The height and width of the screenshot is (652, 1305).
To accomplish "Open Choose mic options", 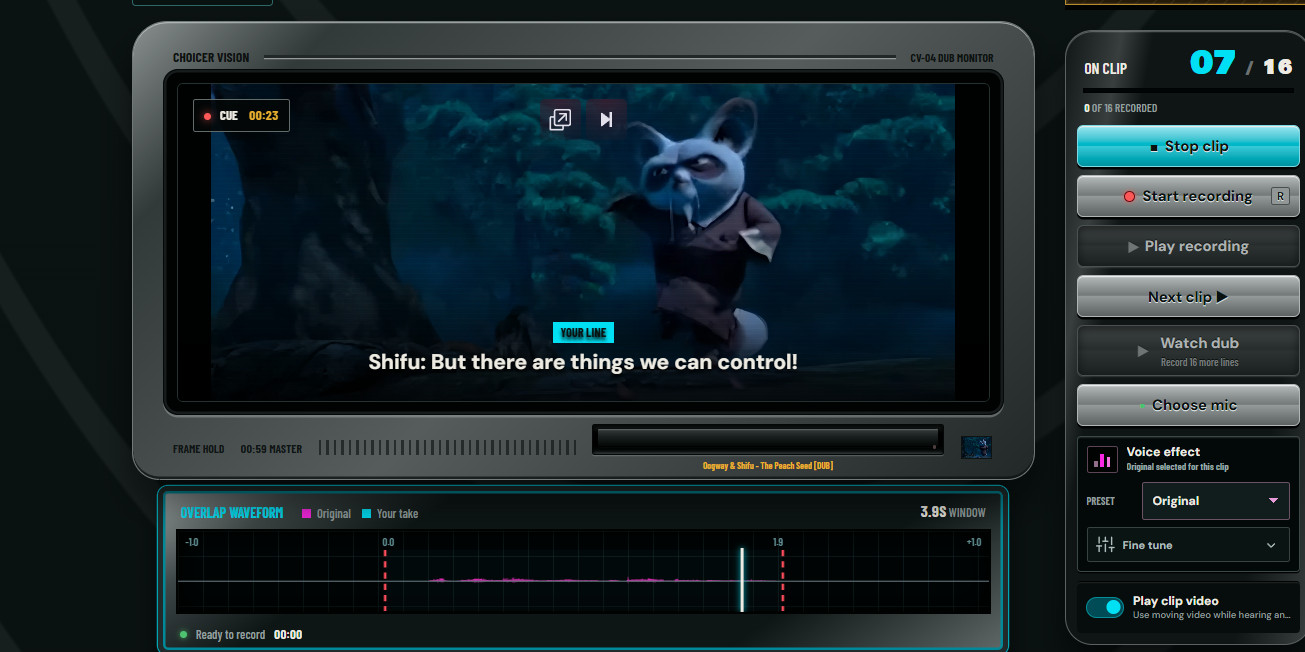I will (x=1188, y=405).
